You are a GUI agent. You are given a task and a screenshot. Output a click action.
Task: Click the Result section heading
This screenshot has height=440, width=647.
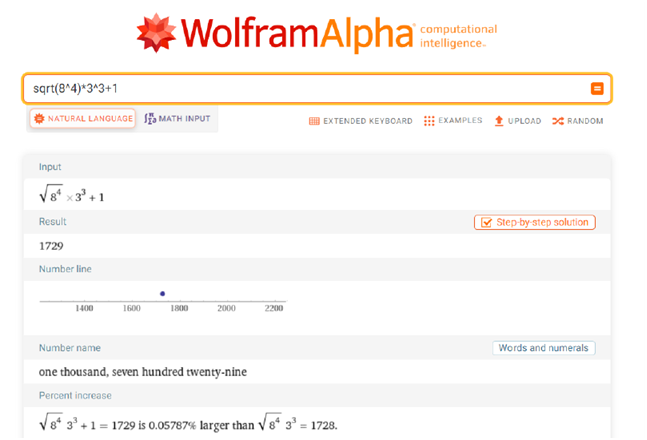52,222
